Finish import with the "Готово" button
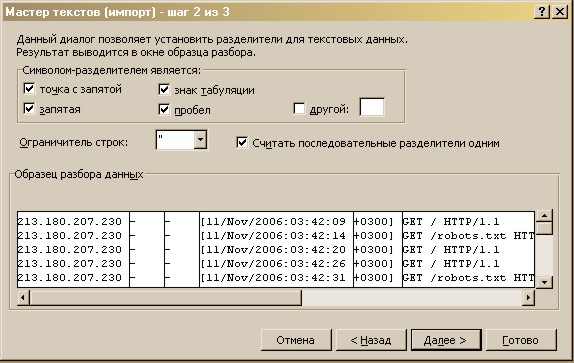Viewport: 574px width, 363px height. click(x=521, y=340)
